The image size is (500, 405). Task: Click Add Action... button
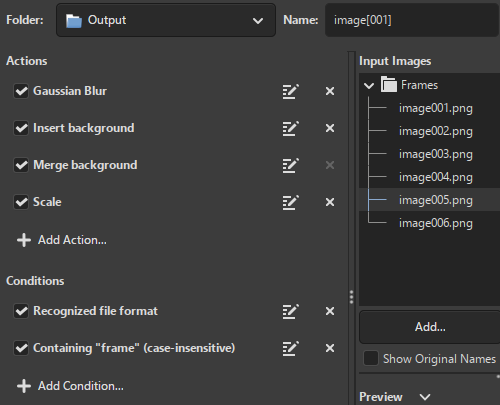coord(62,240)
